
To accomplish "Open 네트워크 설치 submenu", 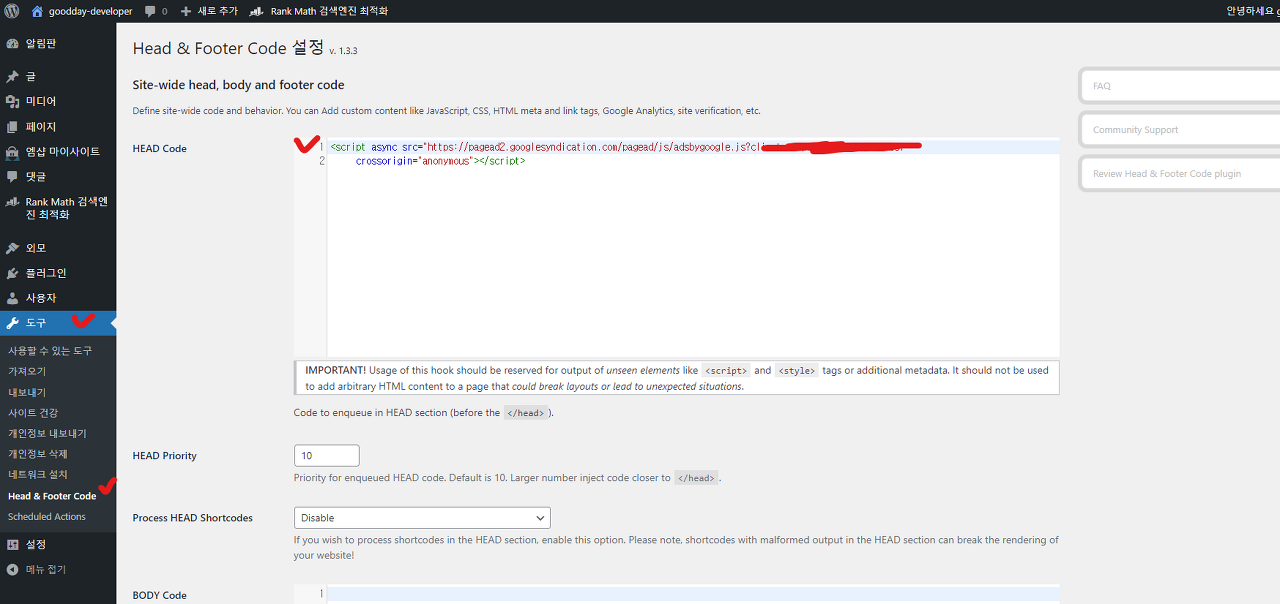I will point(38,475).
